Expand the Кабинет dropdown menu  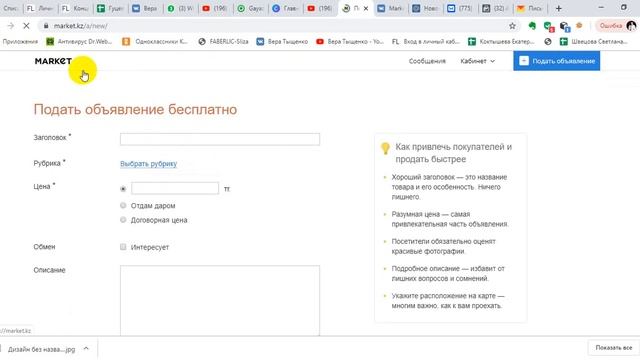point(478,61)
